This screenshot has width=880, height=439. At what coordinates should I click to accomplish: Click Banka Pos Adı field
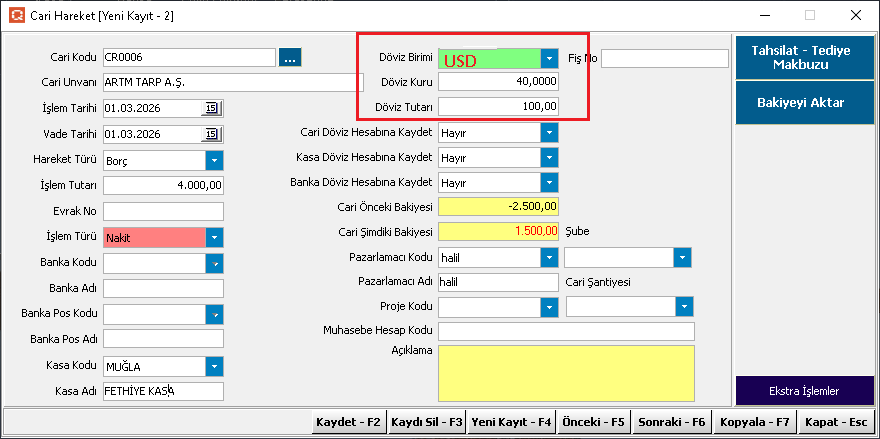[x=163, y=339]
